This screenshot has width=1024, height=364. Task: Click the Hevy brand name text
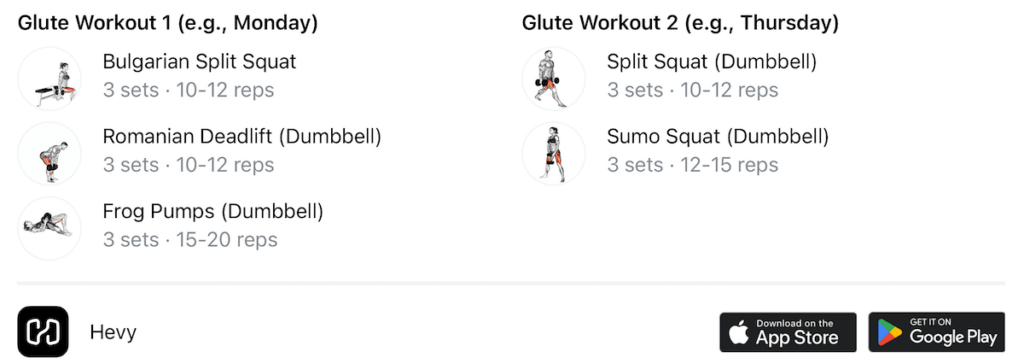113,332
